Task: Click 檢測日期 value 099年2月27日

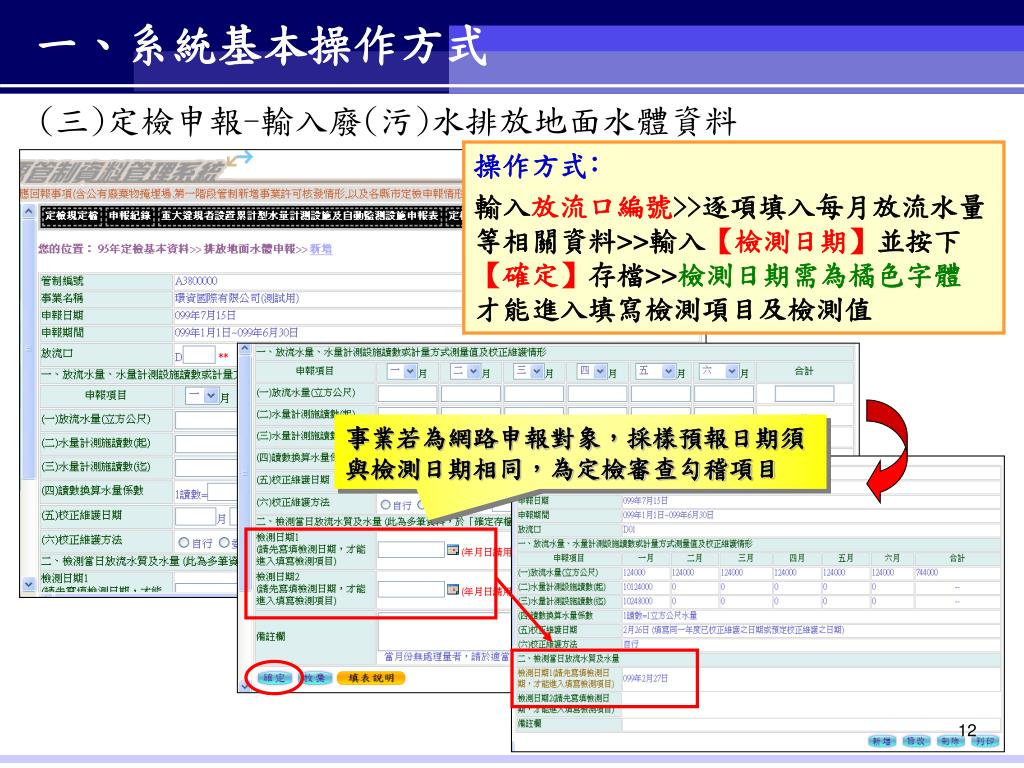Action: [x=645, y=679]
